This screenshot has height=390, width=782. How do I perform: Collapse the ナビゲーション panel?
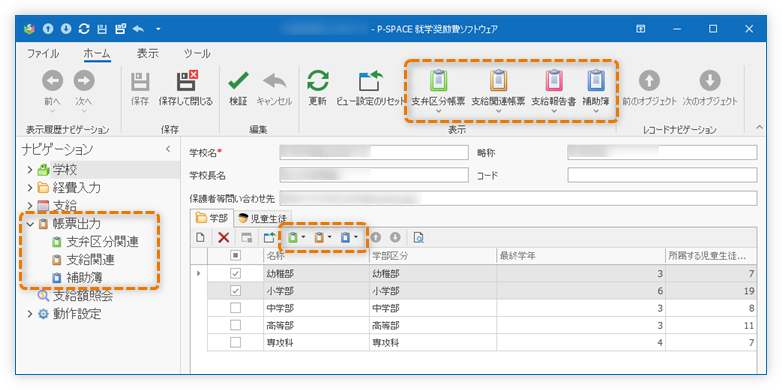(168, 149)
